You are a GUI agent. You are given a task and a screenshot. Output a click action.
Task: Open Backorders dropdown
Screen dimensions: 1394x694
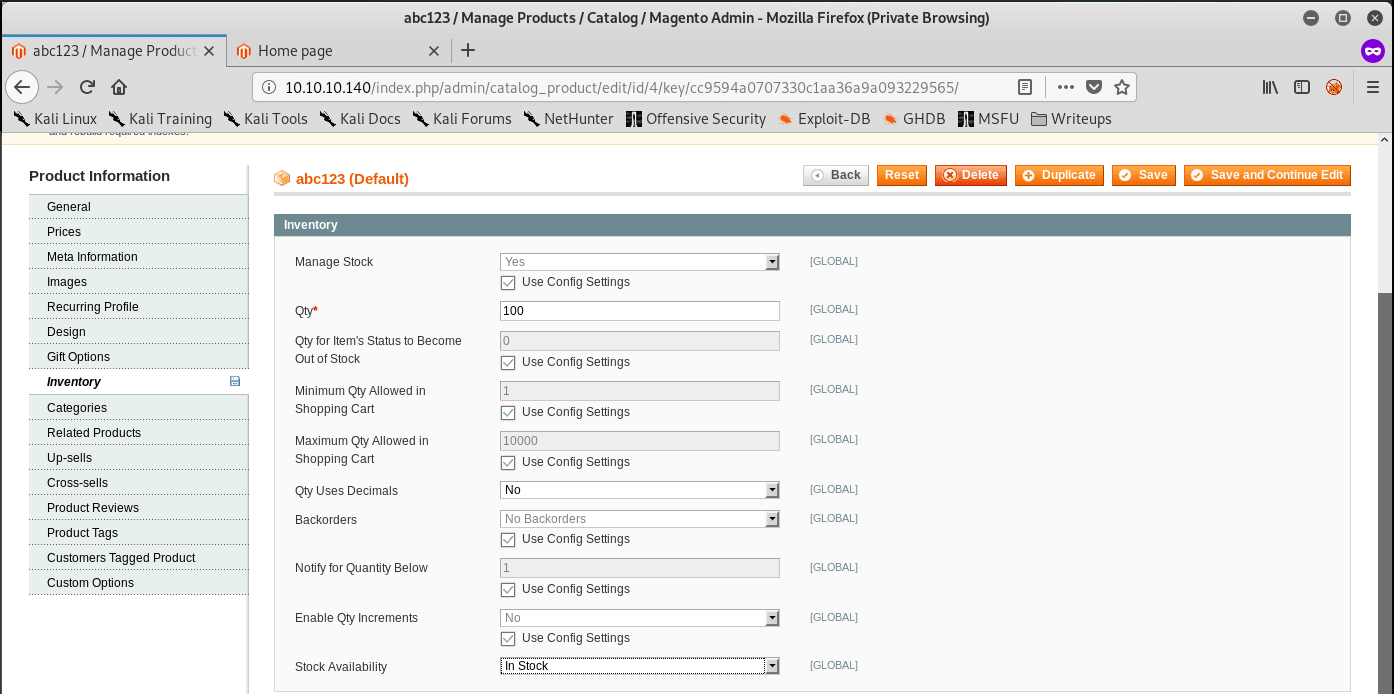640,519
